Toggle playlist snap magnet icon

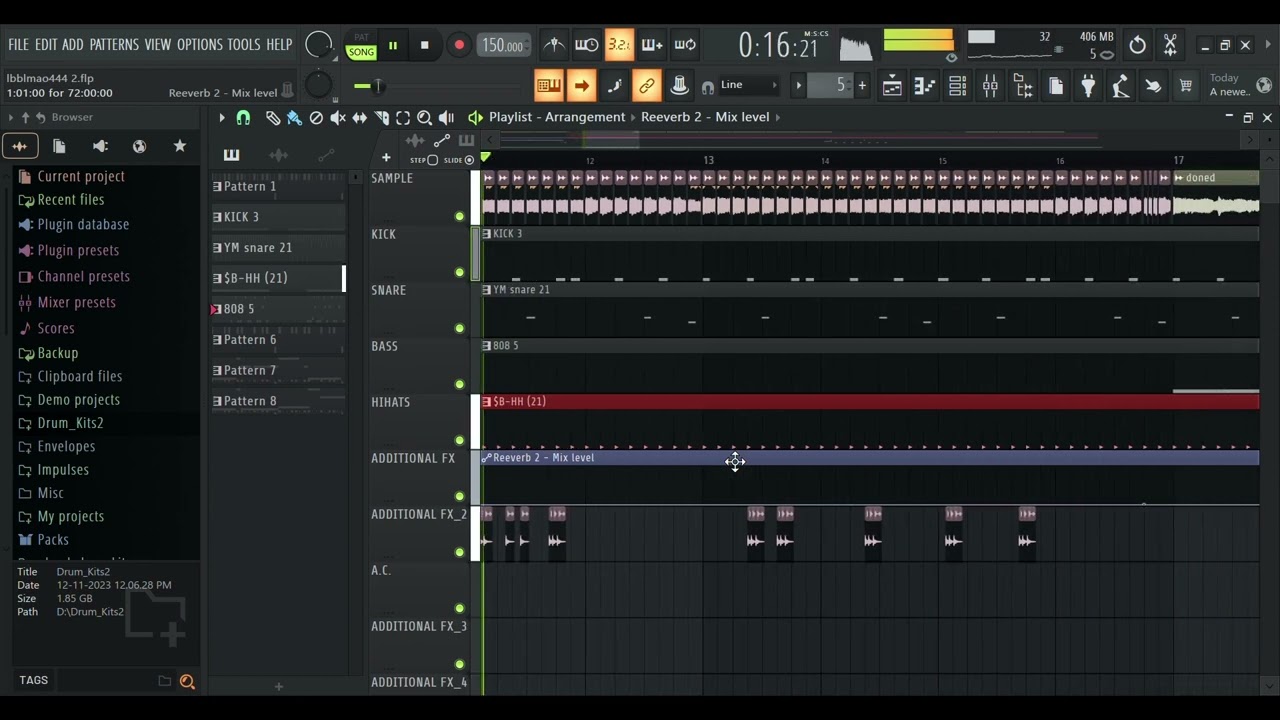tap(243, 118)
